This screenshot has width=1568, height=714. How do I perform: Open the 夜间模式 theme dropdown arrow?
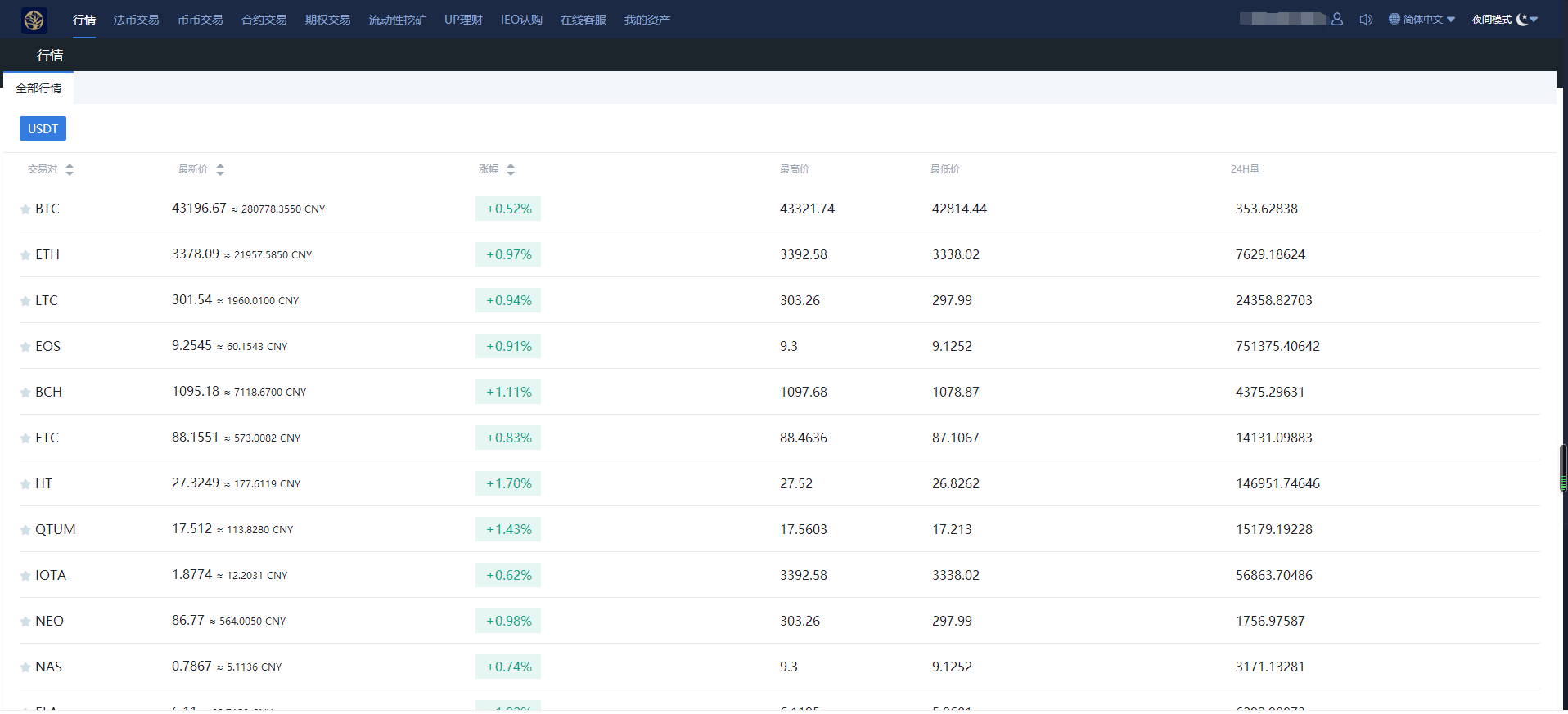coord(1534,20)
